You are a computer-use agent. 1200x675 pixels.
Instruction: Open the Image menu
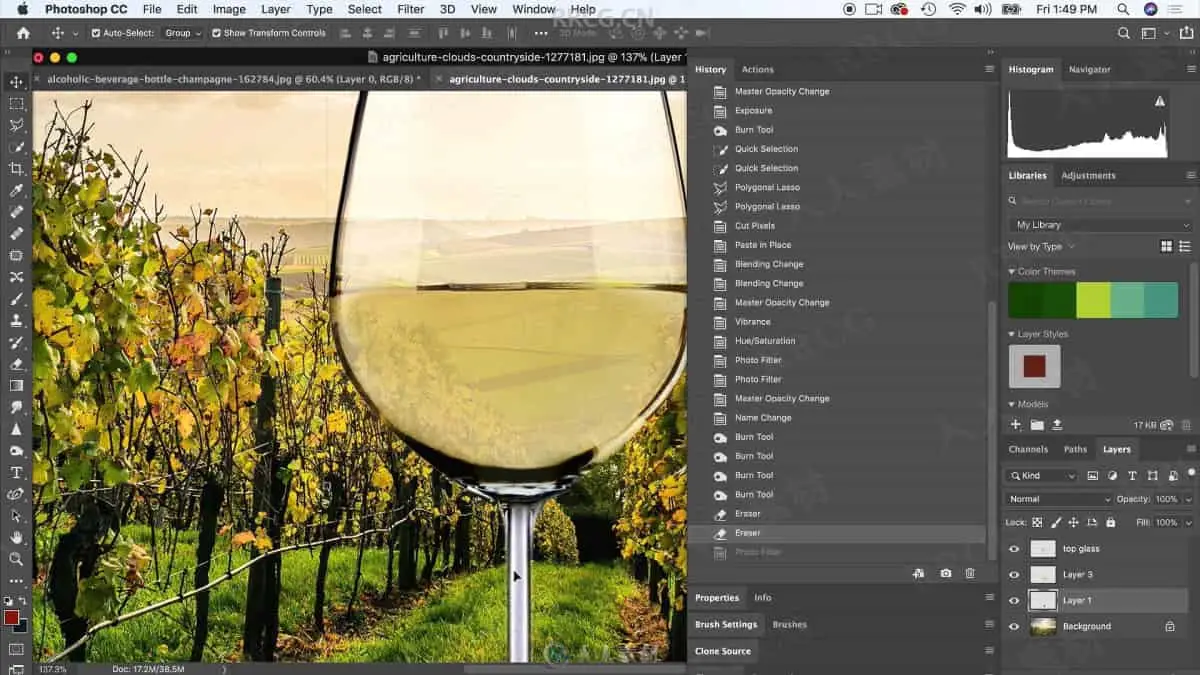click(229, 9)
